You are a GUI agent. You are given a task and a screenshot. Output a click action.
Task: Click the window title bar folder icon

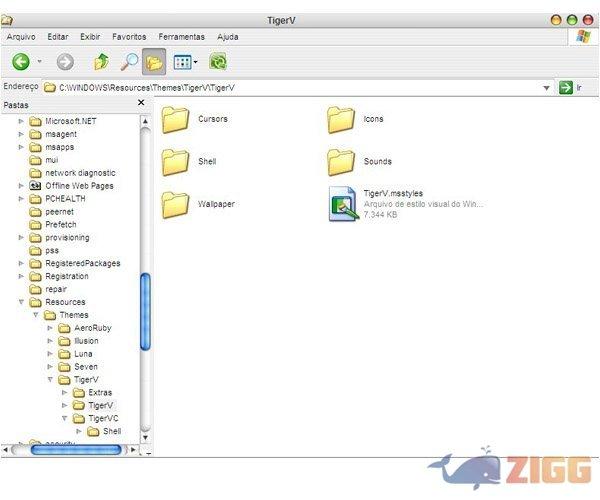coord(7,20)
